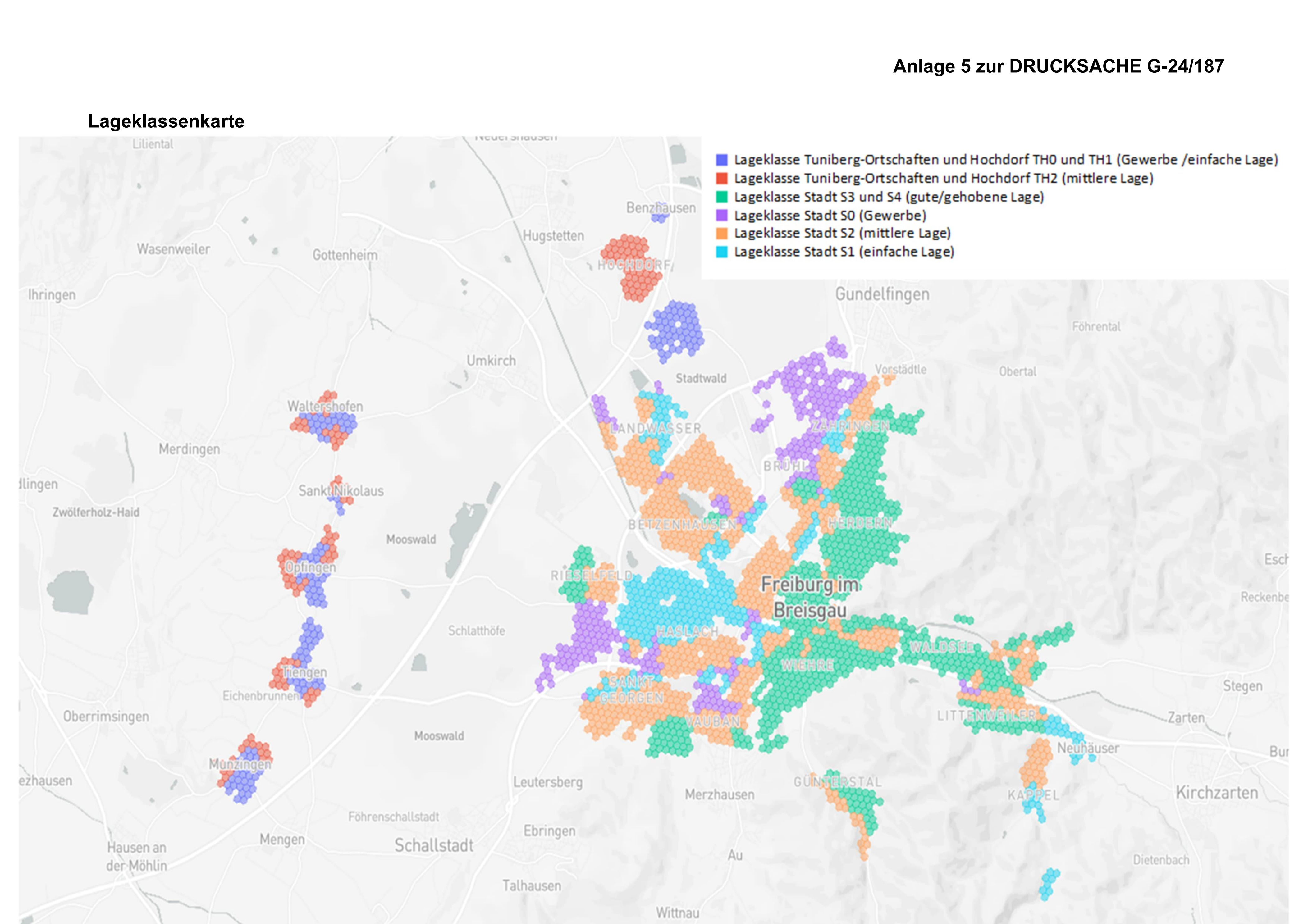Click the purple Stadt S0 Gewerbe swatch
Viewport: 1308px width, 924px height.
click(721, 215)
